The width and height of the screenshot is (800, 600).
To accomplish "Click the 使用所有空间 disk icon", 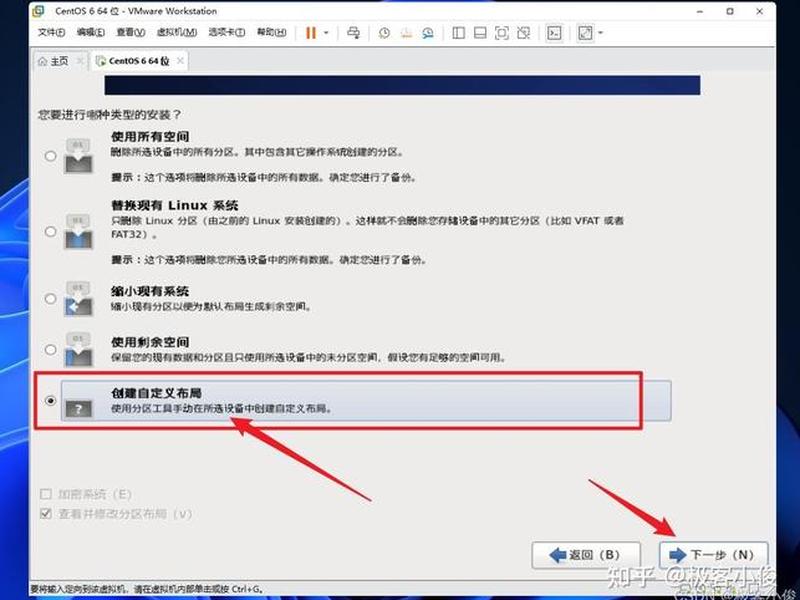I will tap(78, 156).
